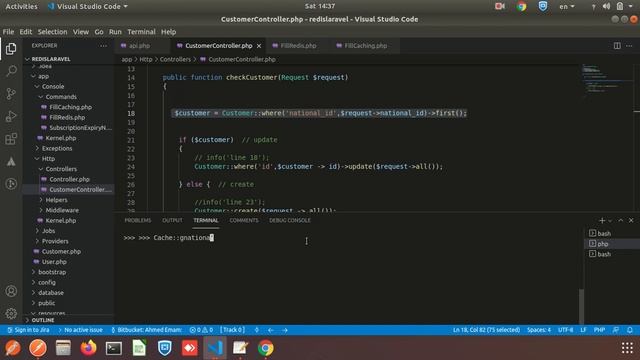Open the Manage gear settings icon
This screenshot has width=640, height=360.
pyautogui.click(x=11, y=313)
